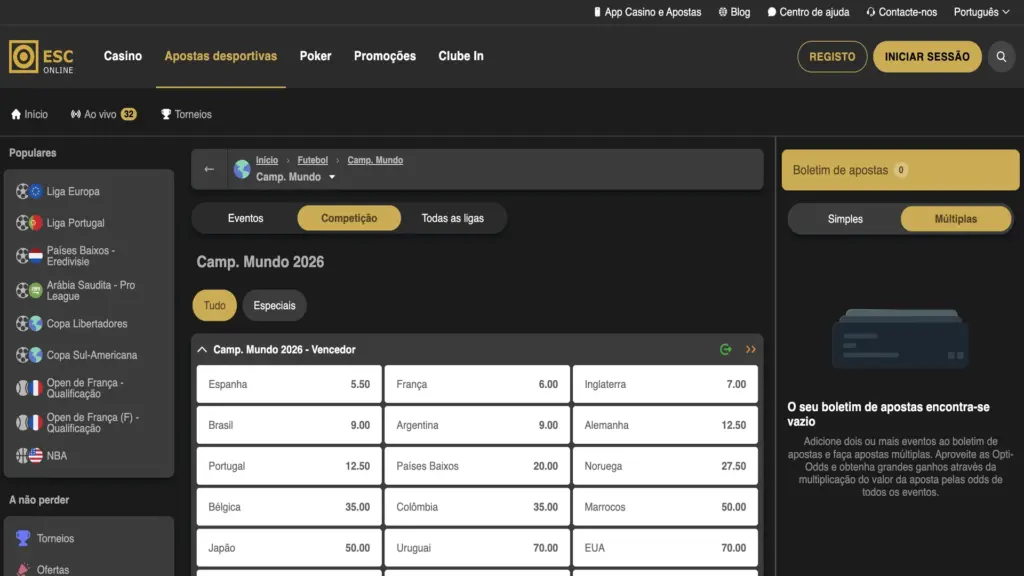The image size is (1024, 576).
Task: Follow the Camp. Mundo breadcrumb link
Action: click(x=375, y=160)
